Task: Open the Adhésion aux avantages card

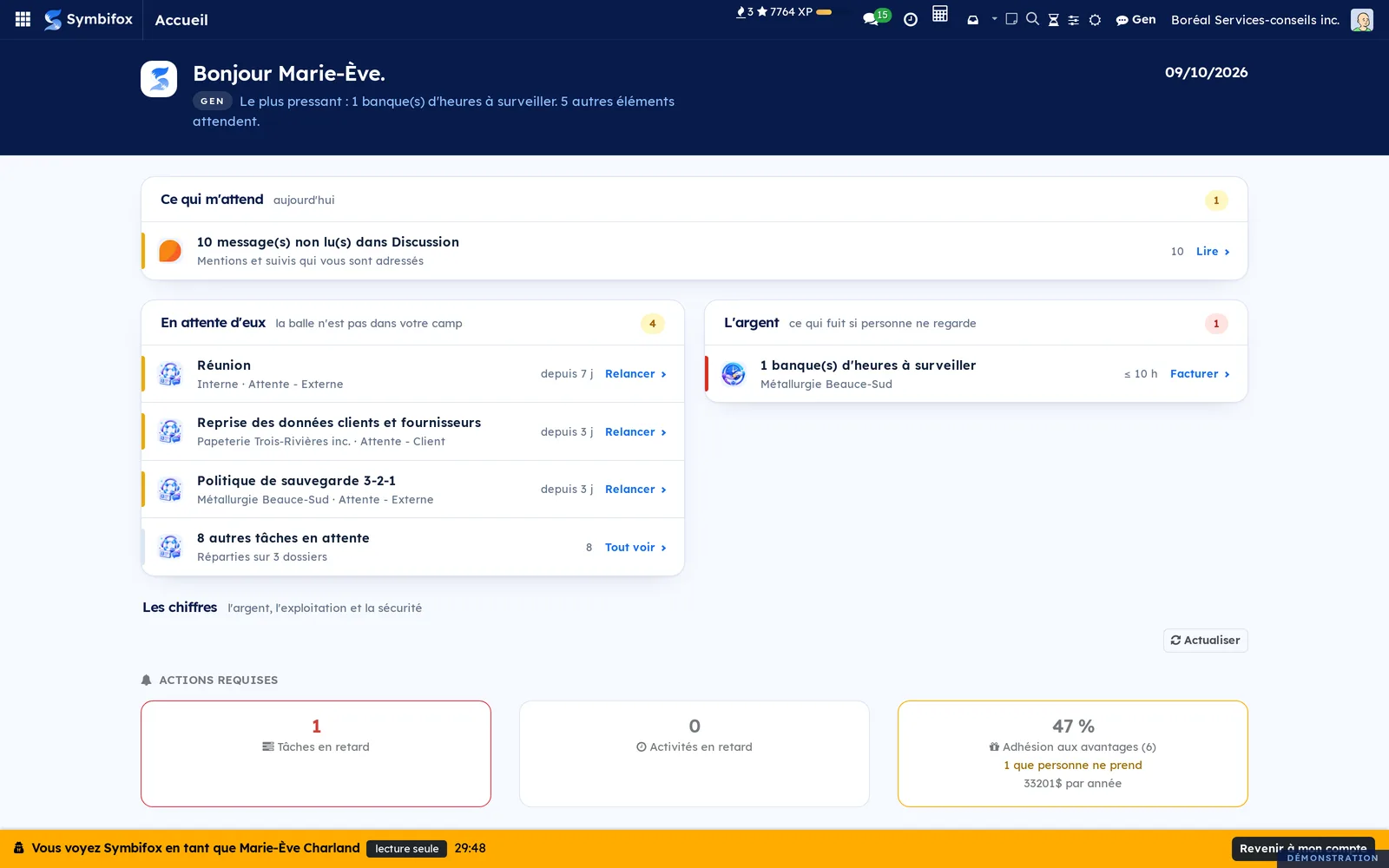Action: pyautogui.click(x=1073, y=753)
